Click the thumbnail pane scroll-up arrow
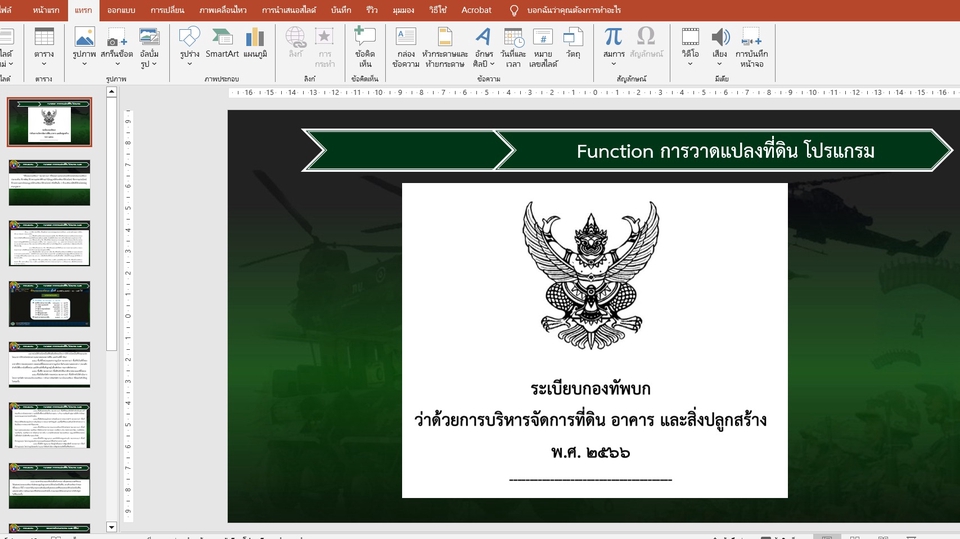Viewport: 960px width, 539px height. pyautogui.click(x=111, y=92)
